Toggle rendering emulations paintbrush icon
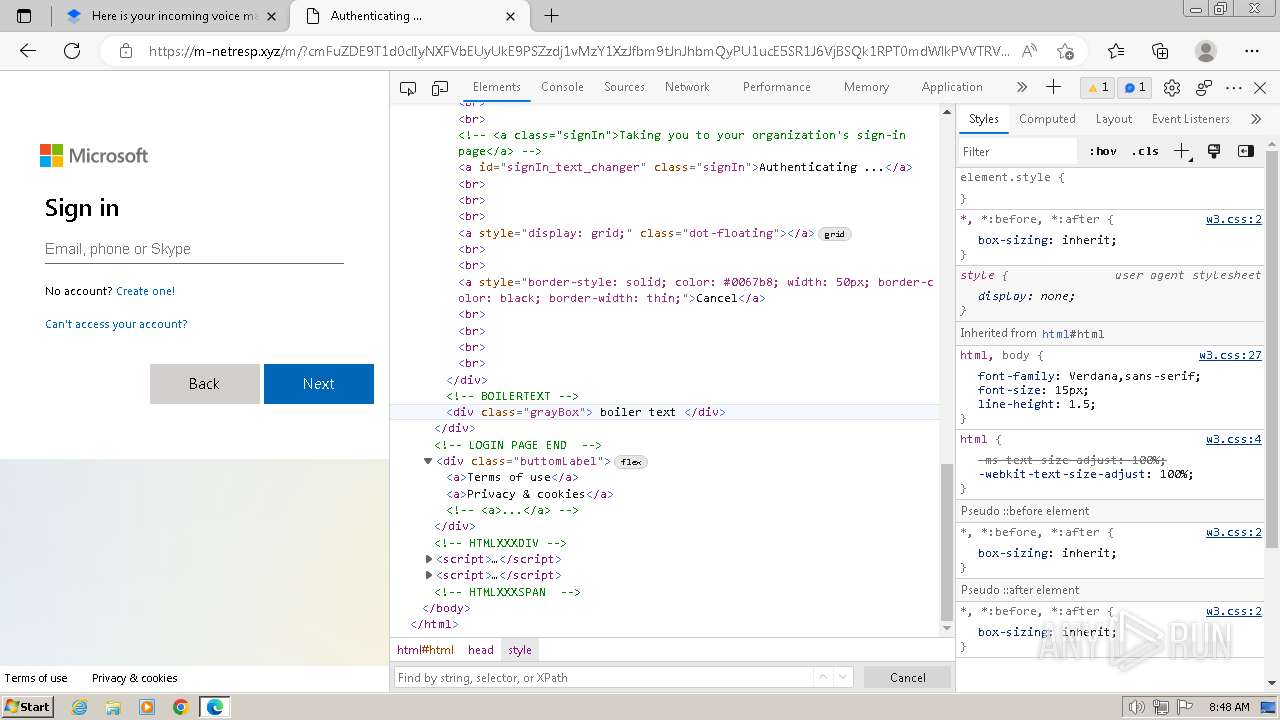 coord(1214,151)
